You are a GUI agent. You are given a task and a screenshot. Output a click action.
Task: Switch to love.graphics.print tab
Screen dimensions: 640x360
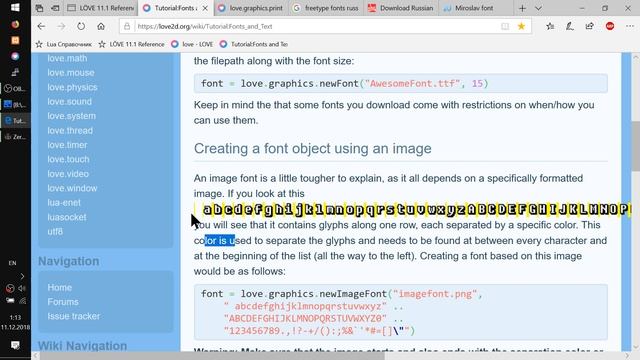[250, 8]
